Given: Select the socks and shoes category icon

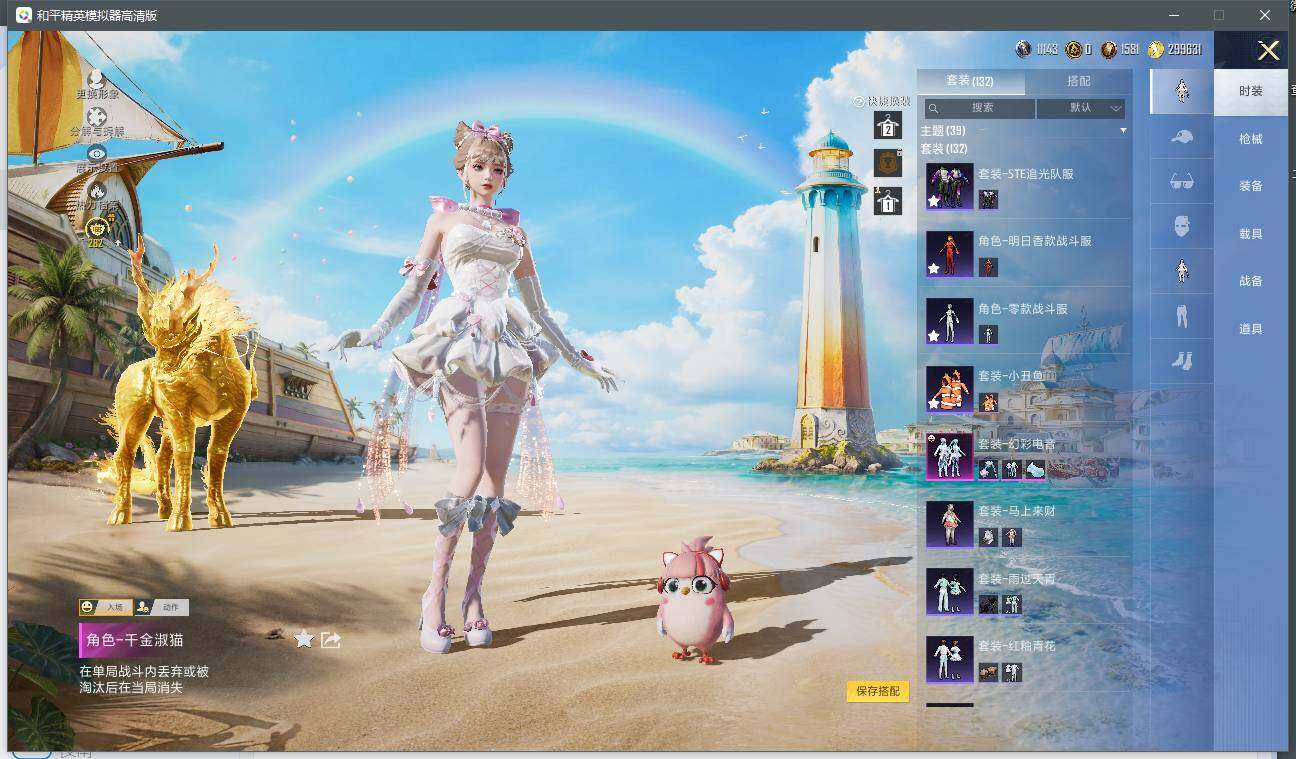Looking at the screenshot, I should click(x=1181, y=361).
